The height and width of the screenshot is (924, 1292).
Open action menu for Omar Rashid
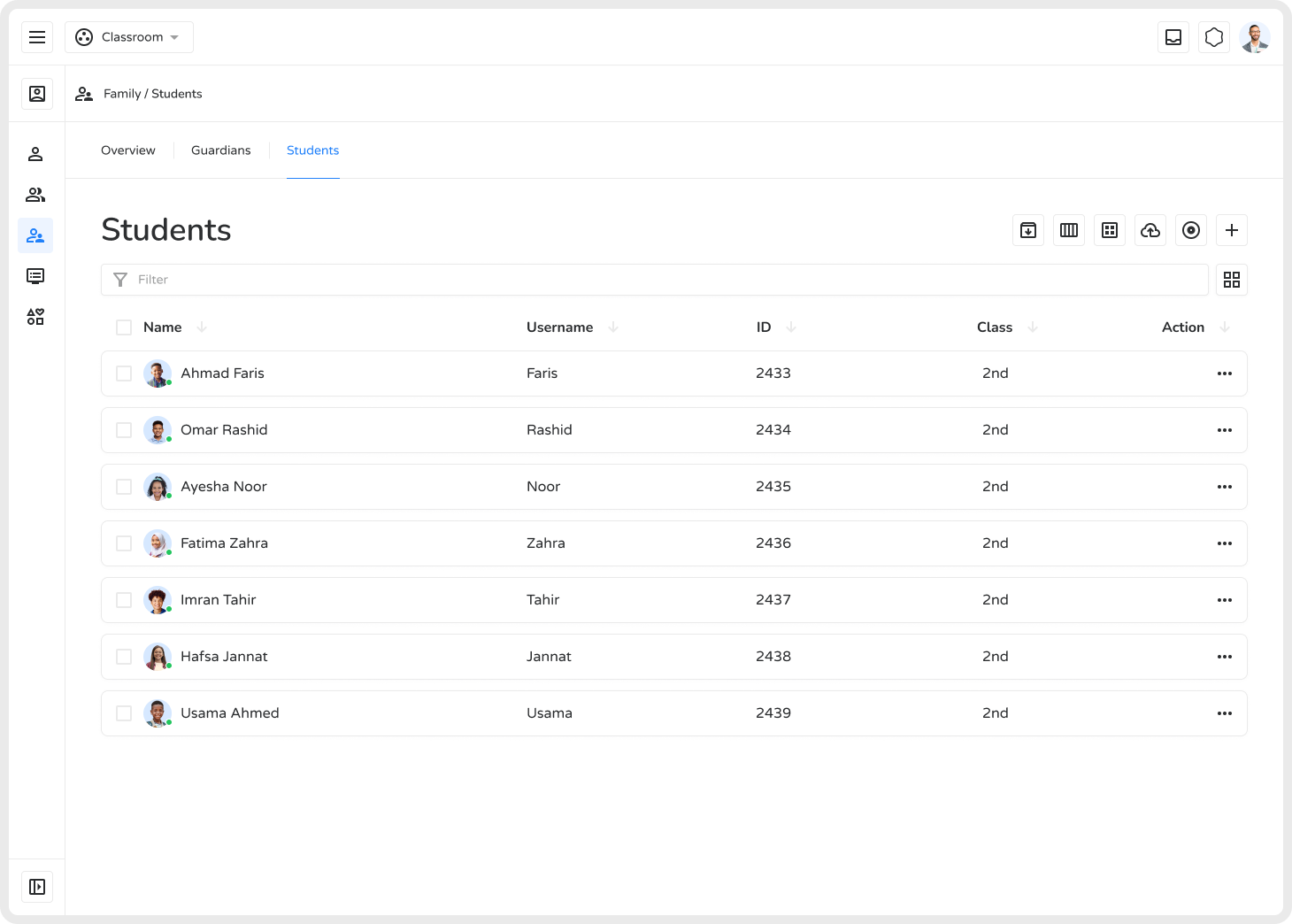(x=1225, y=430)
